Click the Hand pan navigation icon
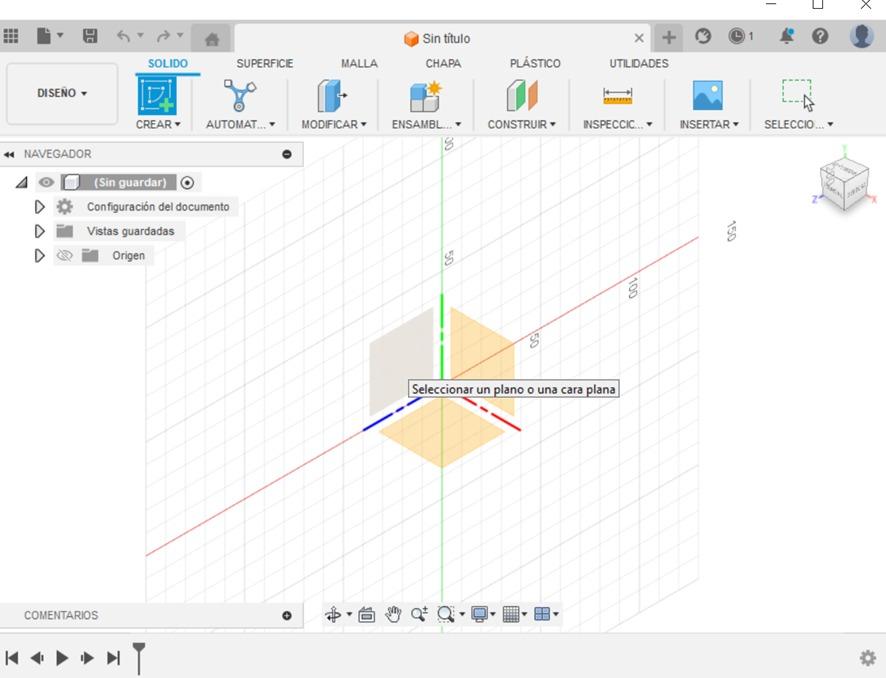Screen dimensions: 886x678 (393, 614)
